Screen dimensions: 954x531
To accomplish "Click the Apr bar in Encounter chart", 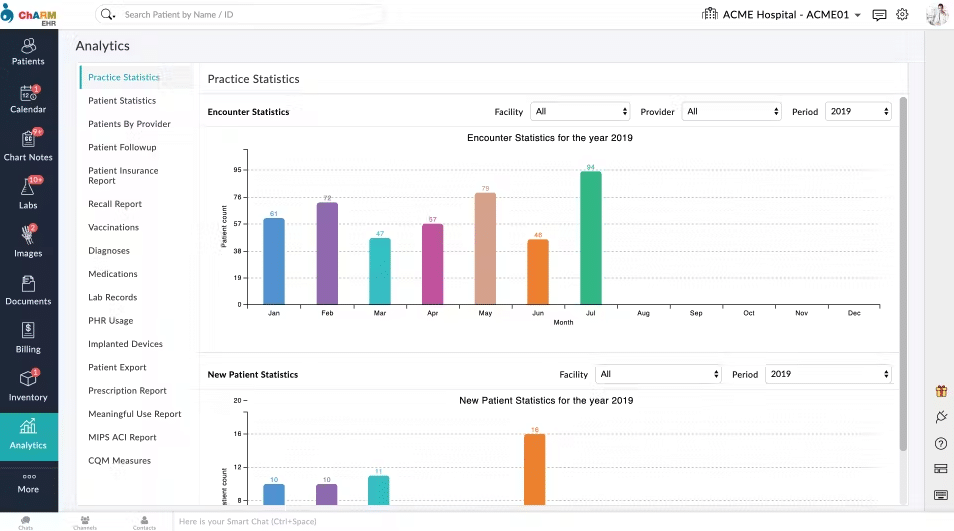I will 433,264.
